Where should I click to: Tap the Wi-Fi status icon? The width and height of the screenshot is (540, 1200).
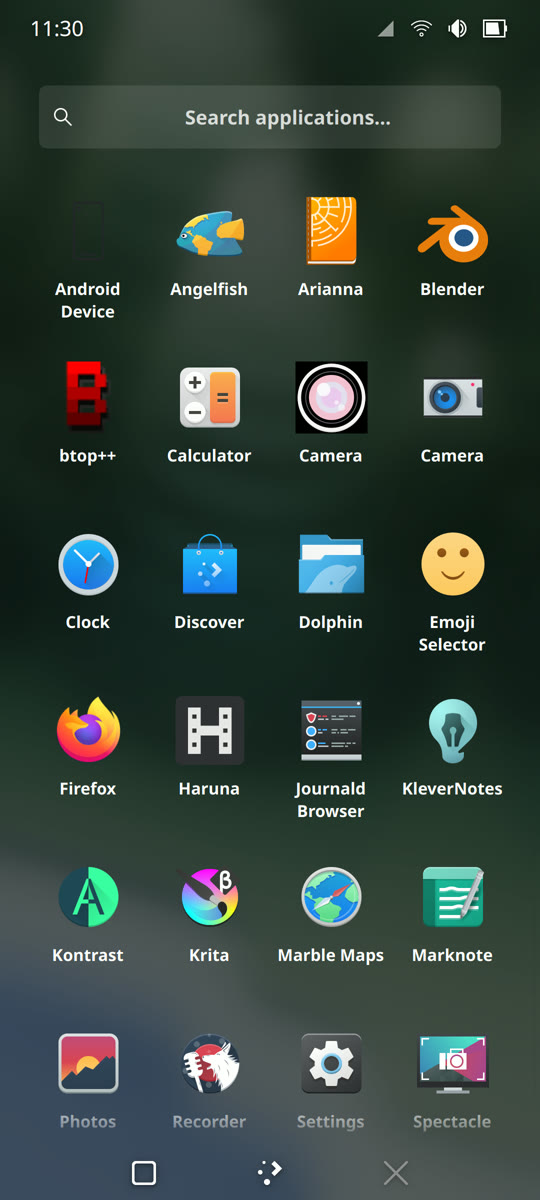[422, 29]
